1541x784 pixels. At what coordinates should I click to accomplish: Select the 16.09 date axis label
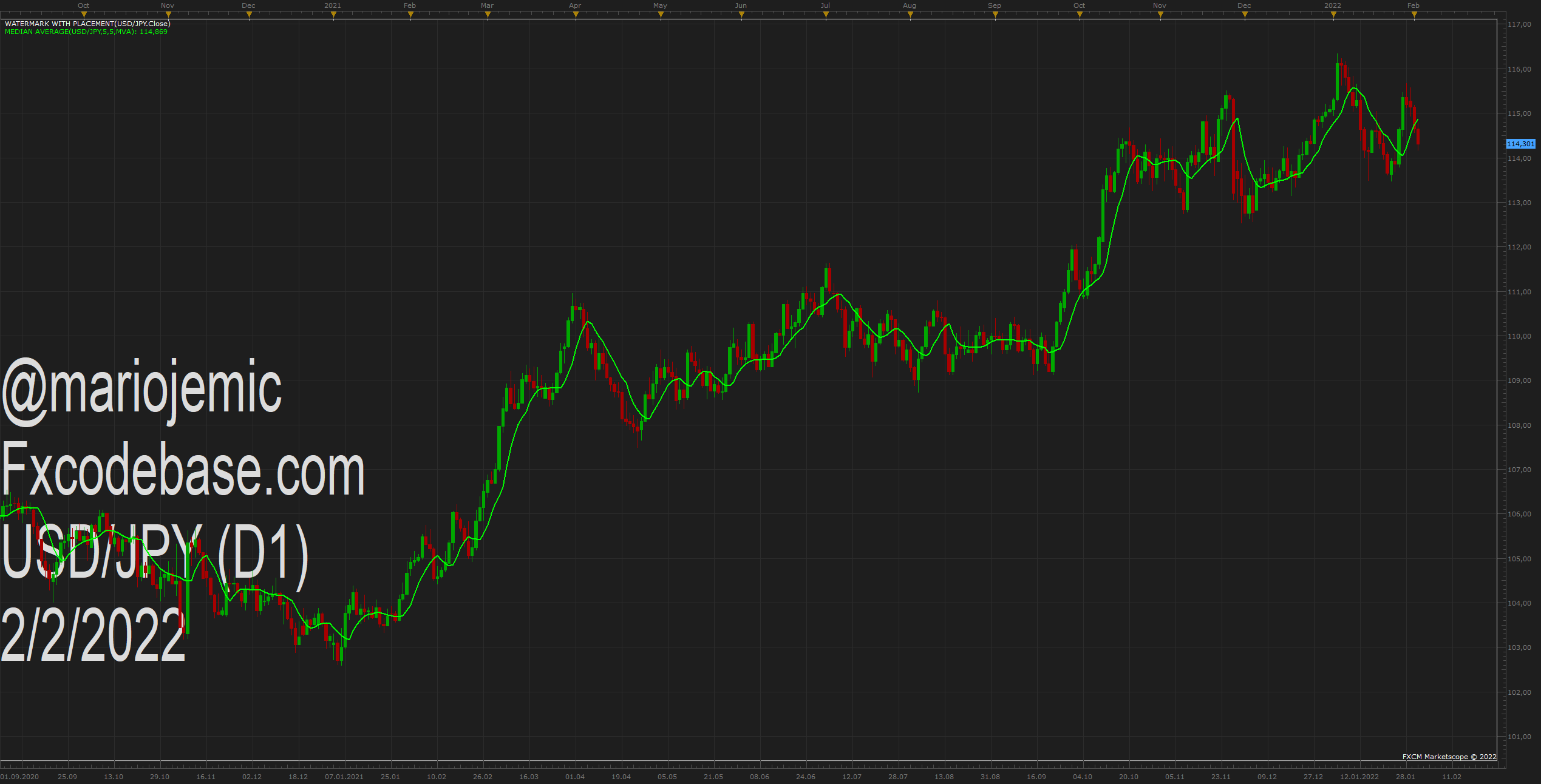1036,777
